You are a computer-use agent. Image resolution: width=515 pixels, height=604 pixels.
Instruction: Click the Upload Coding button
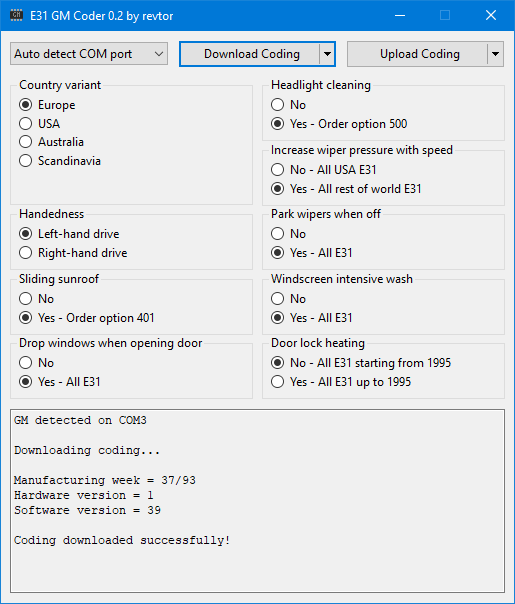(417, 54)
